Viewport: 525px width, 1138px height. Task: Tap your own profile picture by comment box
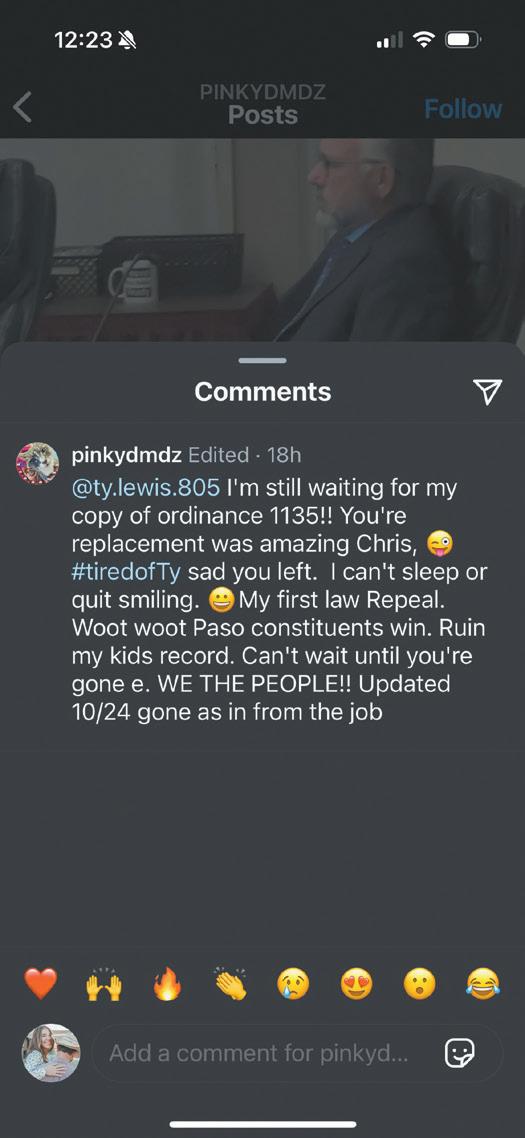51,1053
